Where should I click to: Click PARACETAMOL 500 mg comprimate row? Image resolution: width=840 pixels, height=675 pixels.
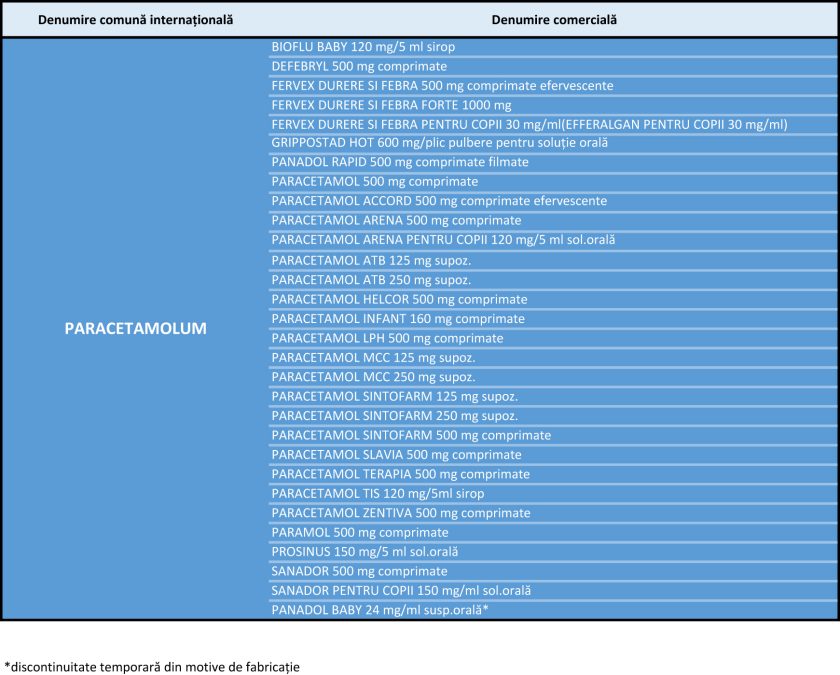[553, 182]
